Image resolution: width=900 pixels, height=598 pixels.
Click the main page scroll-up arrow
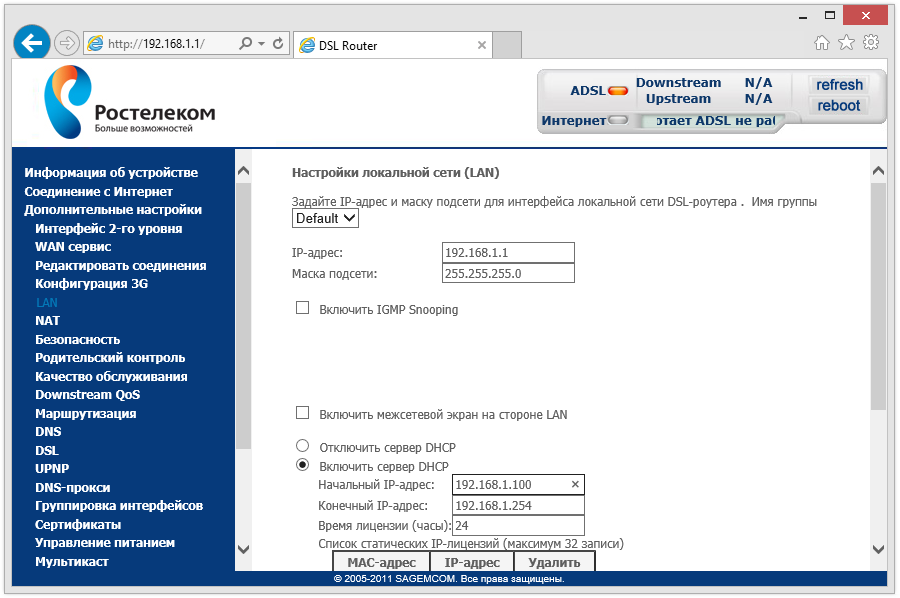pos(878,170)
